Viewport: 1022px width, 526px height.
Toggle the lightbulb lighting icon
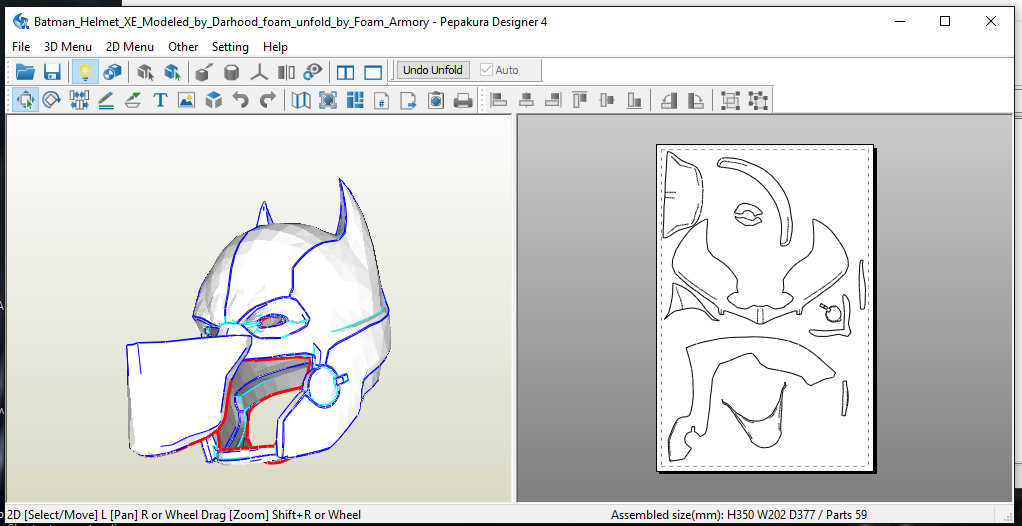85,71
